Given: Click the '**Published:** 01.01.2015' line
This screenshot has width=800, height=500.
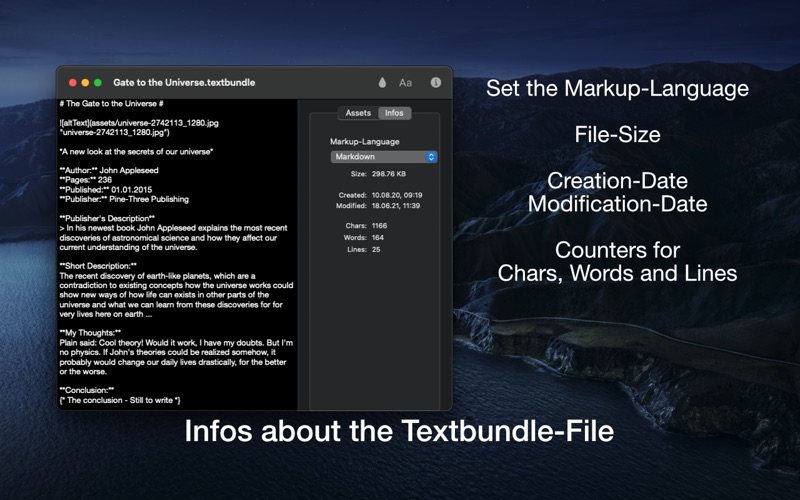Looking at the screenshot, I should [106, 190].
